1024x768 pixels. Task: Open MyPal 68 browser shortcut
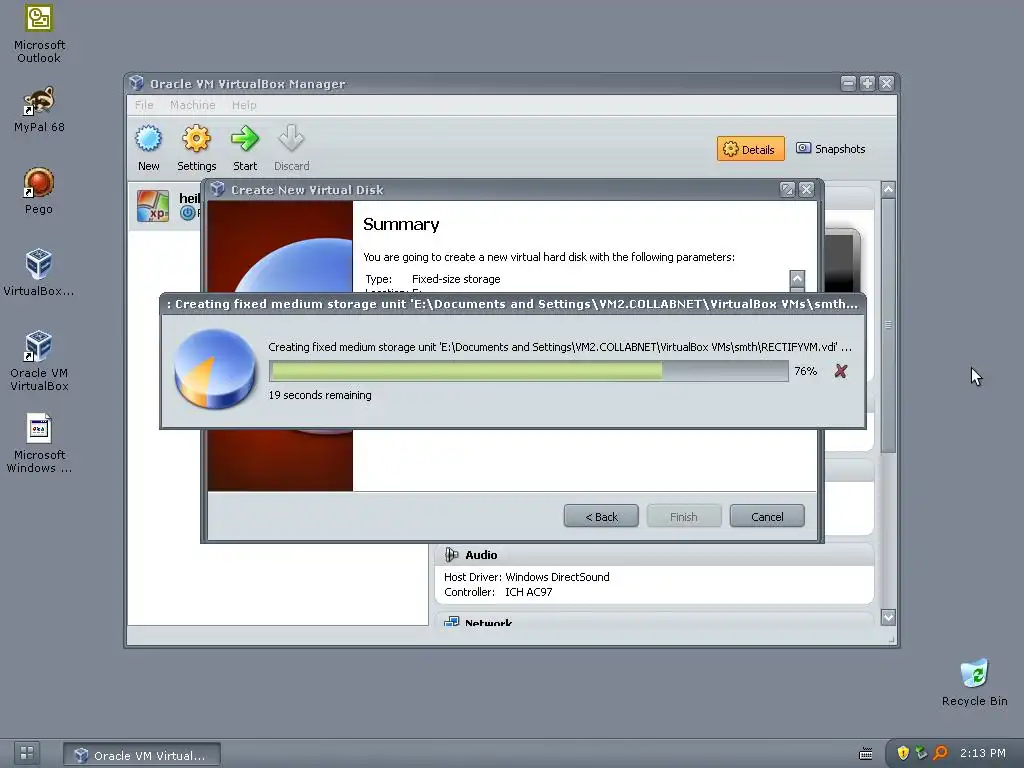(x=39, y=108)
